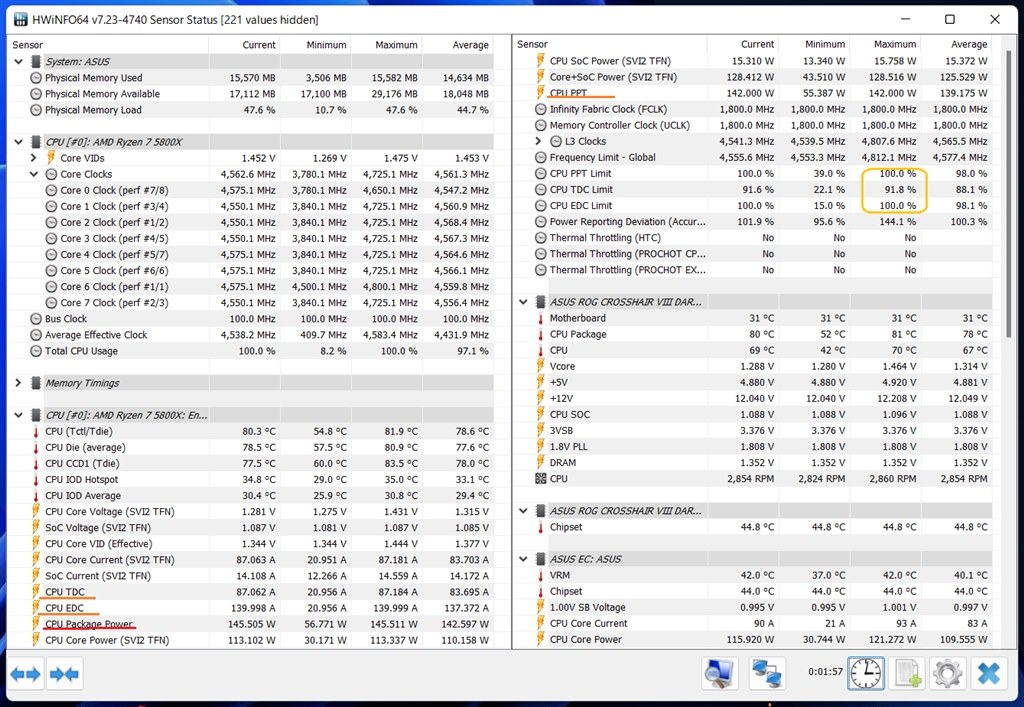This screenshot has width=1024, height=707.
Task: Click the CPU PPT lightning icon
Action: point(541,93)
